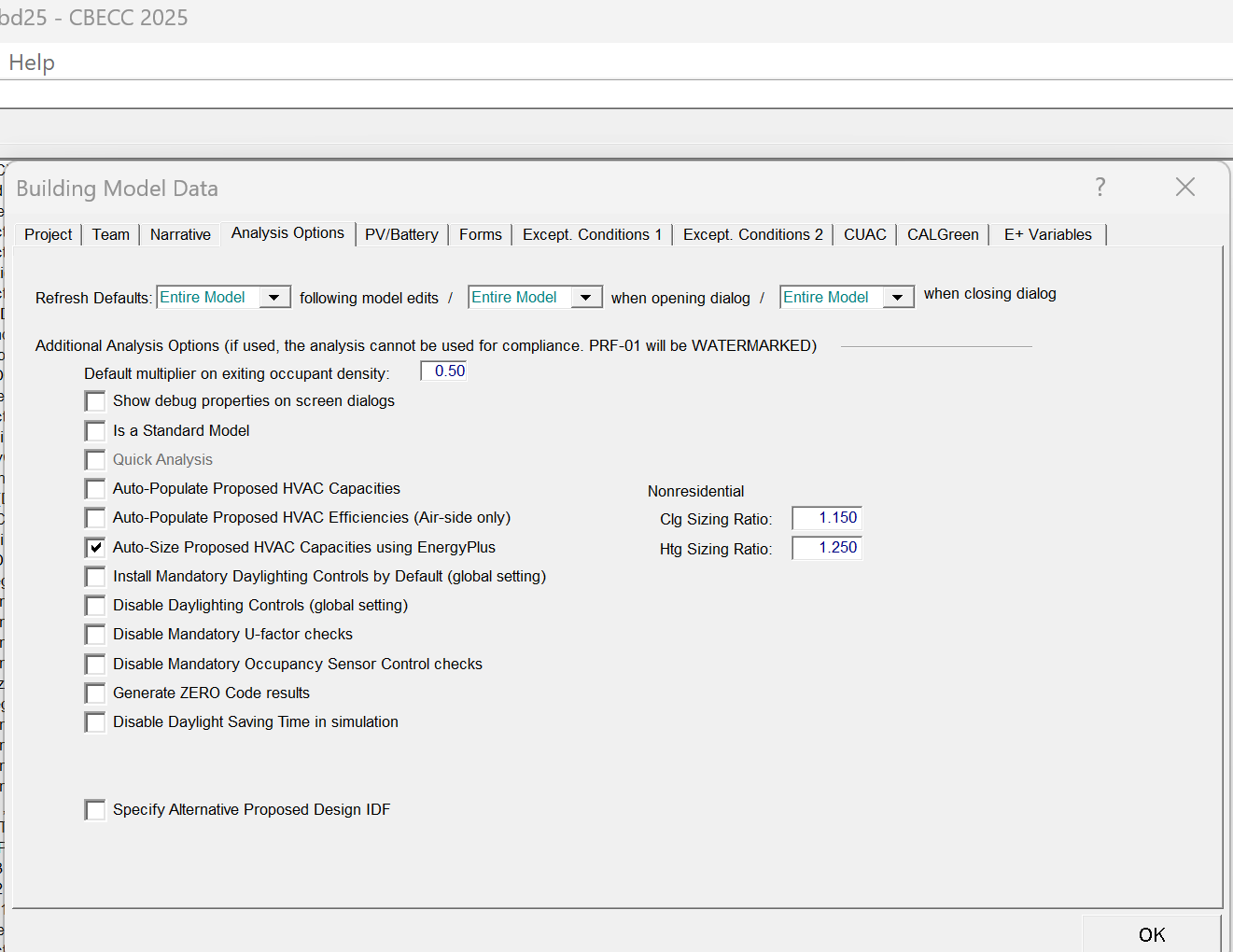The image size is (1233, 952).
Task: Click the Clg Sizing Ratio input field
Action: (827, 518)
